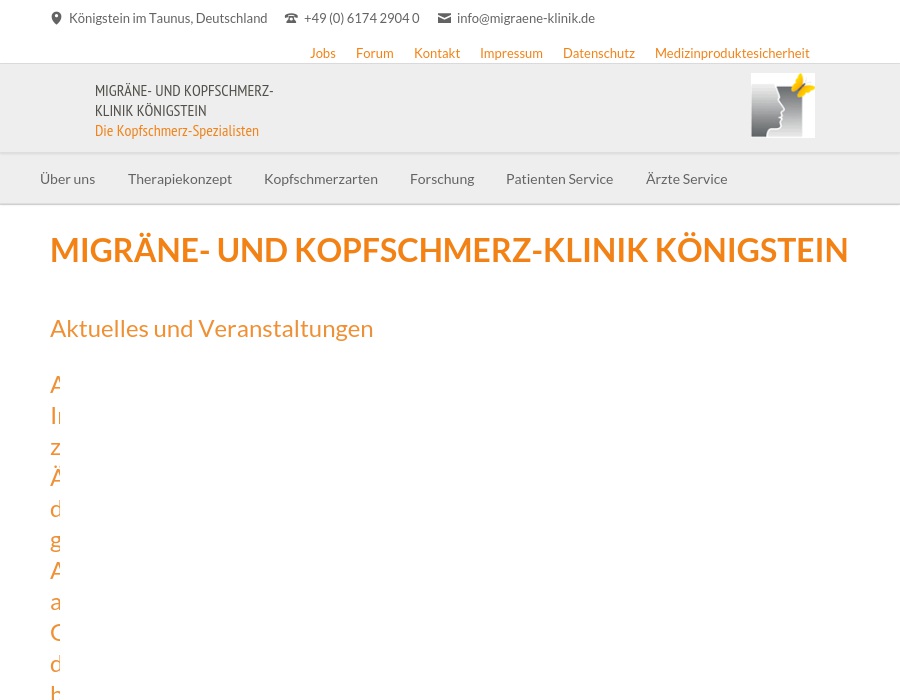Open the Über uns navigation menu
Screen dimensions: 900x700
click(67, 178)
